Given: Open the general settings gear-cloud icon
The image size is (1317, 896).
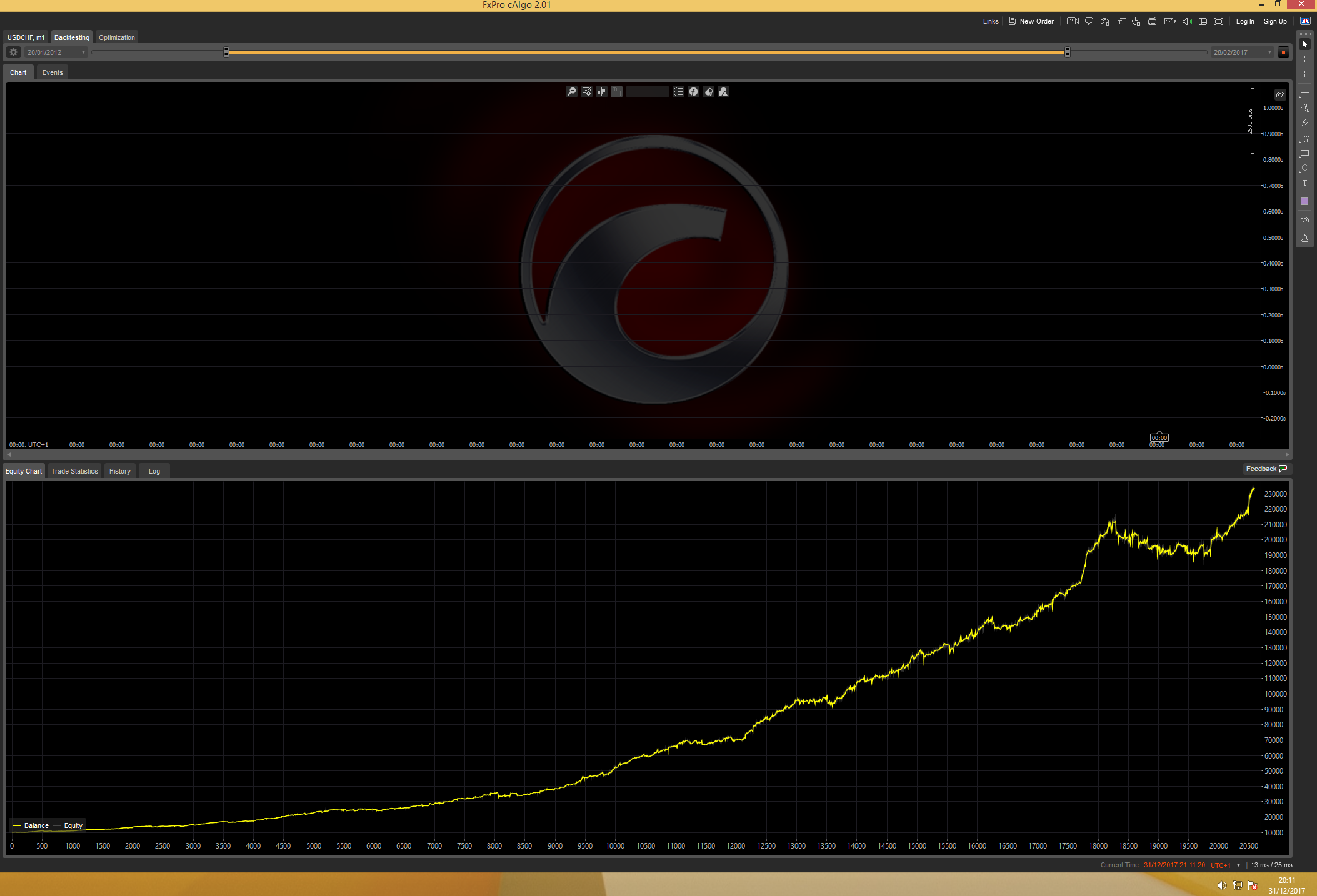Looking at the screenshot, I should 1105,21.
